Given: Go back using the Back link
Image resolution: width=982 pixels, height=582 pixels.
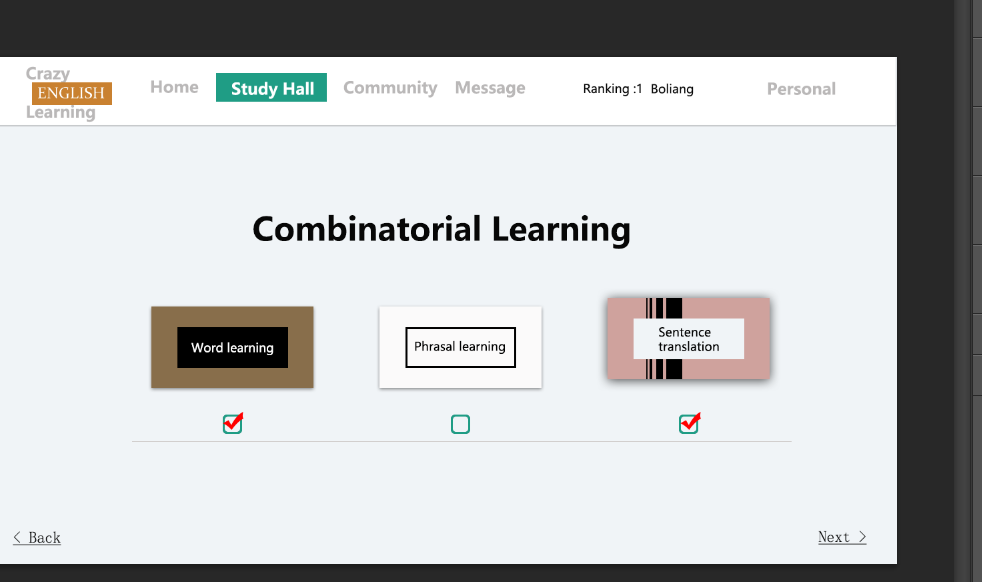Looking at the screenshot, I should pos(37,538).
